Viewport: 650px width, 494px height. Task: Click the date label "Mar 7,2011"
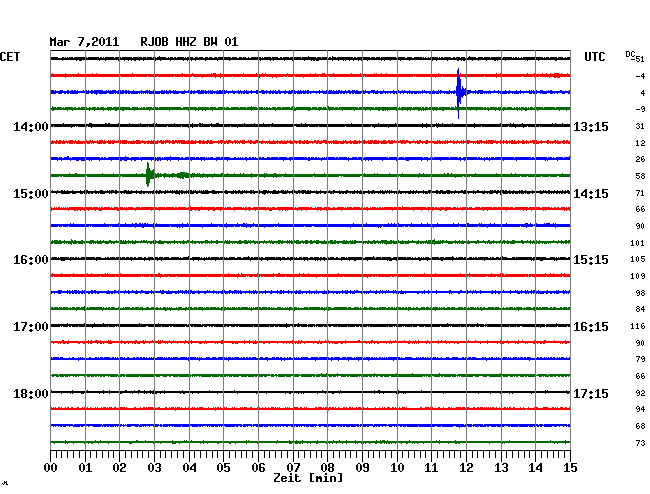click(84, 42)
